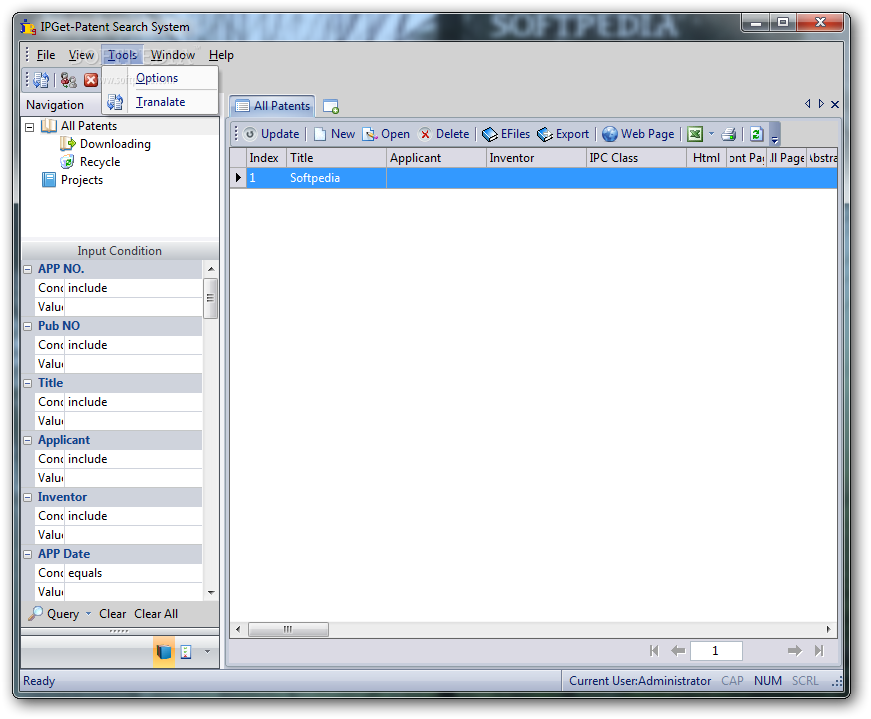Open the patent toolbar overflow options
This screenshot has height=719, width=871.
tap(774, 134)
